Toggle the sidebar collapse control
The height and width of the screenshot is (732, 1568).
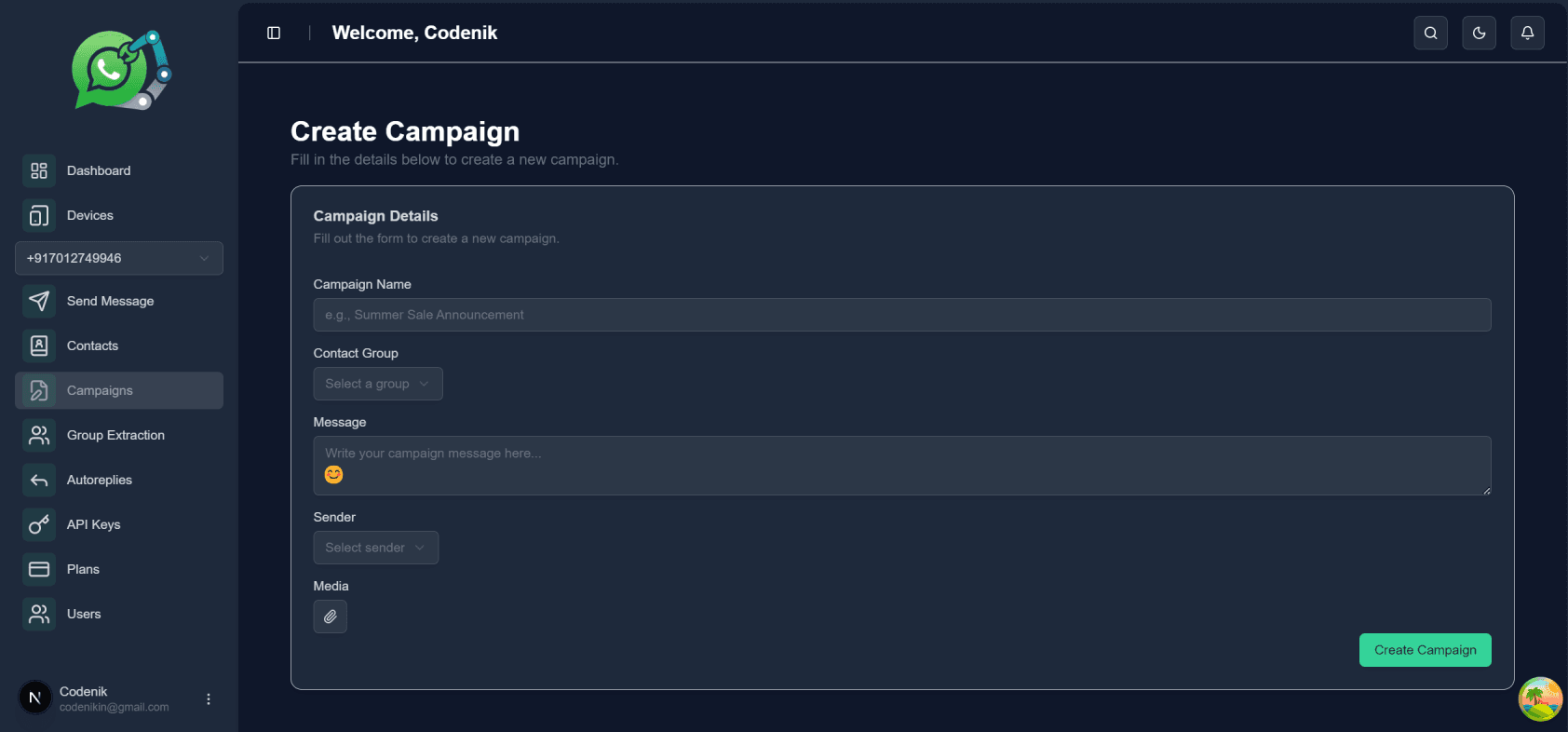pos(274,33)
